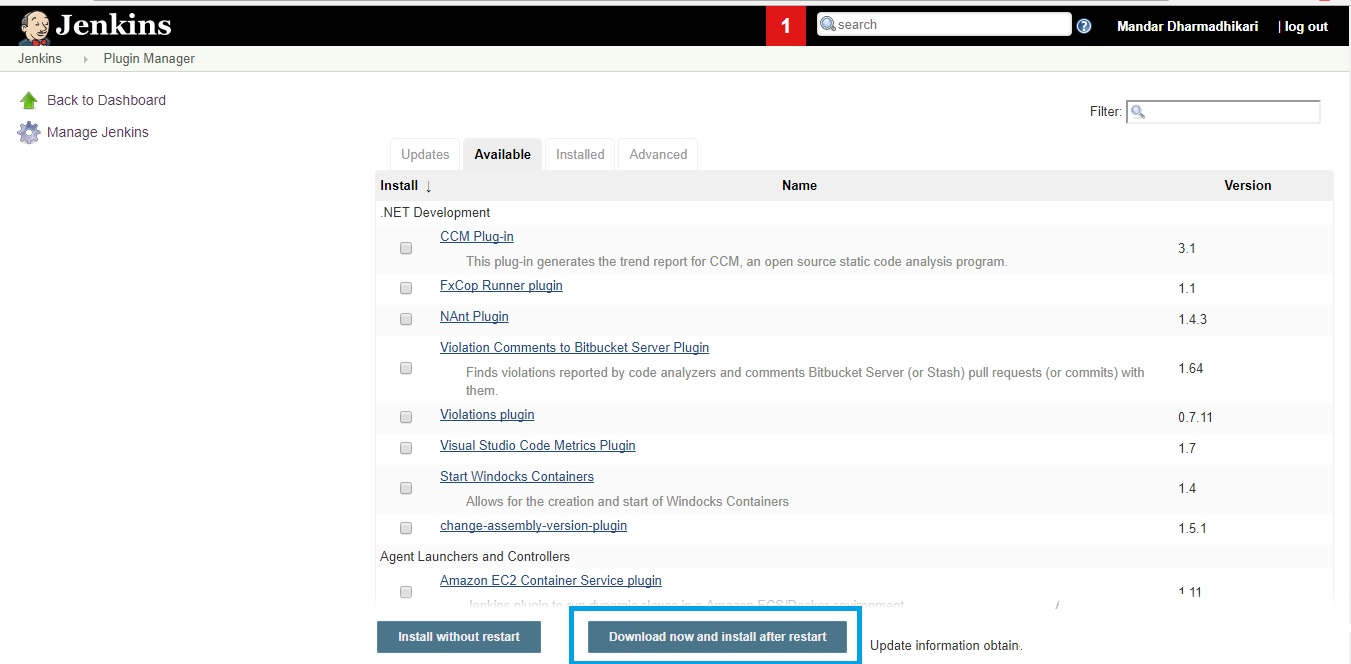Open Violation Comments to Bitbucket Server Plugin link
The width and height of the screenshot is (1351, 664).
click(575, 348)
